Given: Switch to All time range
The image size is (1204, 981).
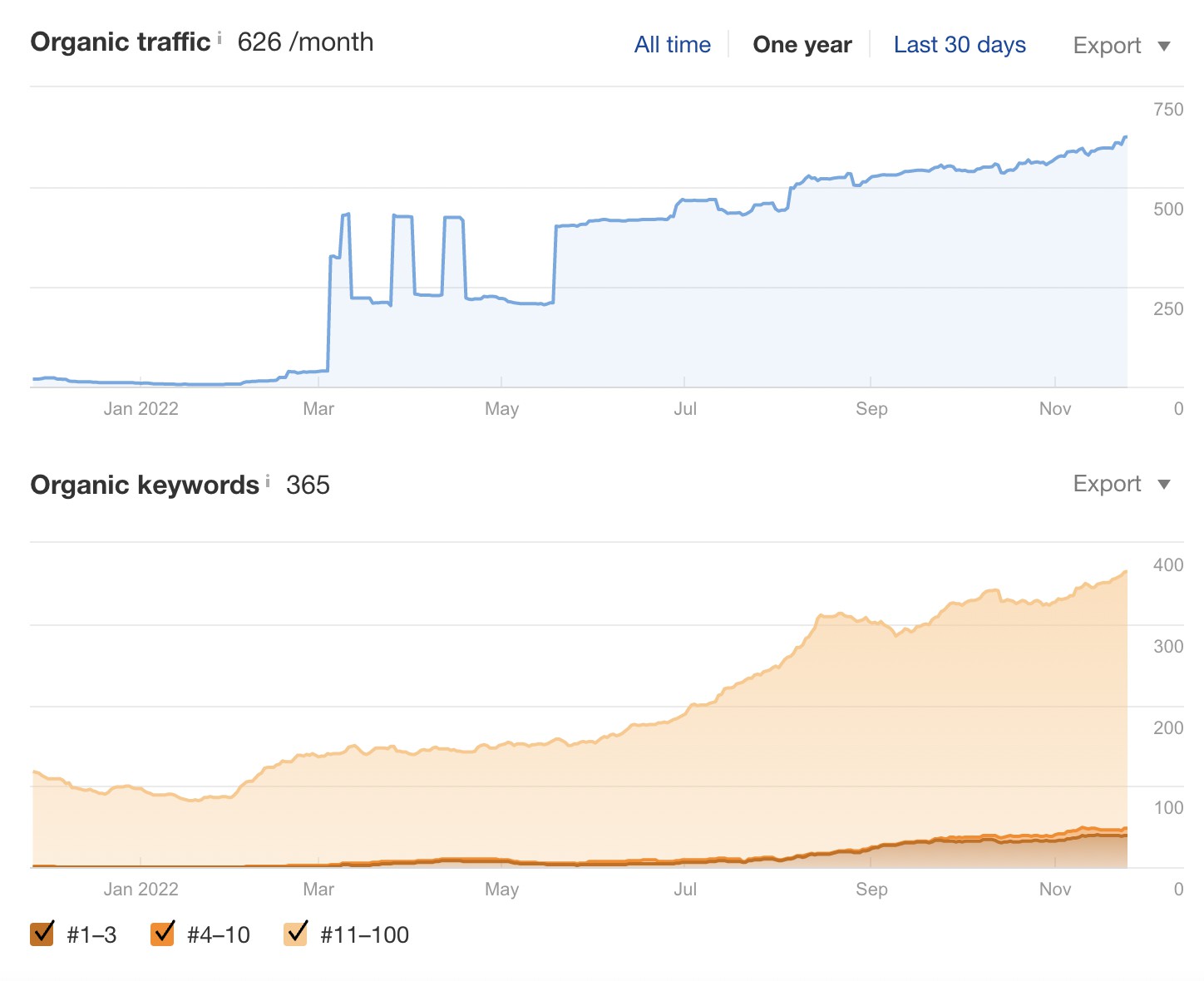Looking at the screenshot, I should coord(672,45).
